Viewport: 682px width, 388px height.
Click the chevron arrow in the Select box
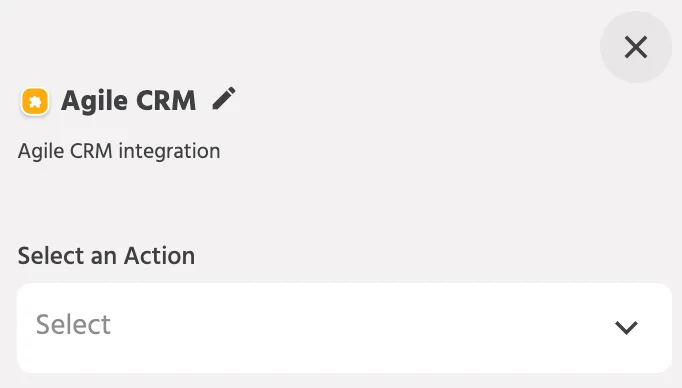click(626, 327)
